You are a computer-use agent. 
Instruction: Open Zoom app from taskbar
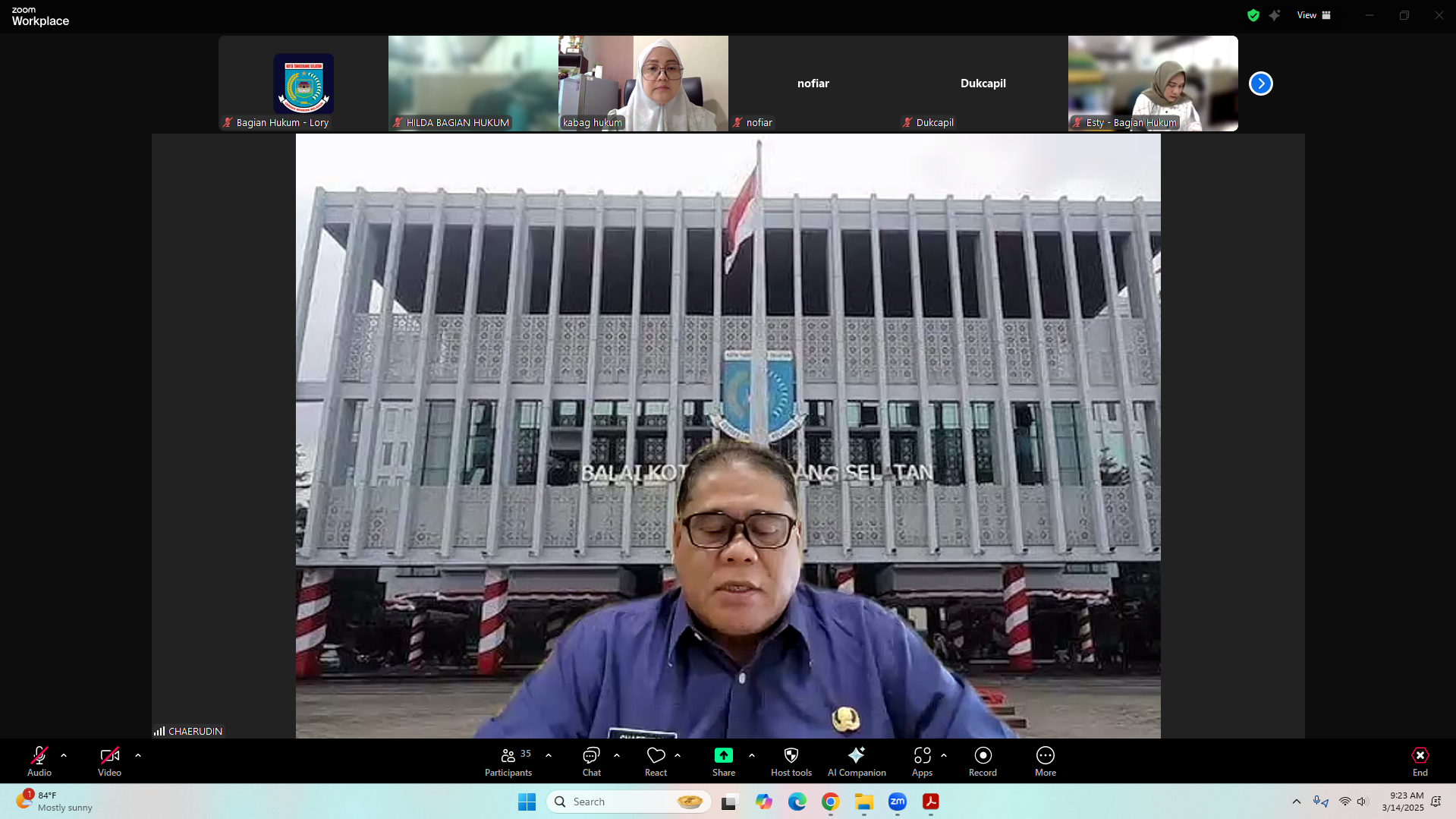click(x=898, y=802)
